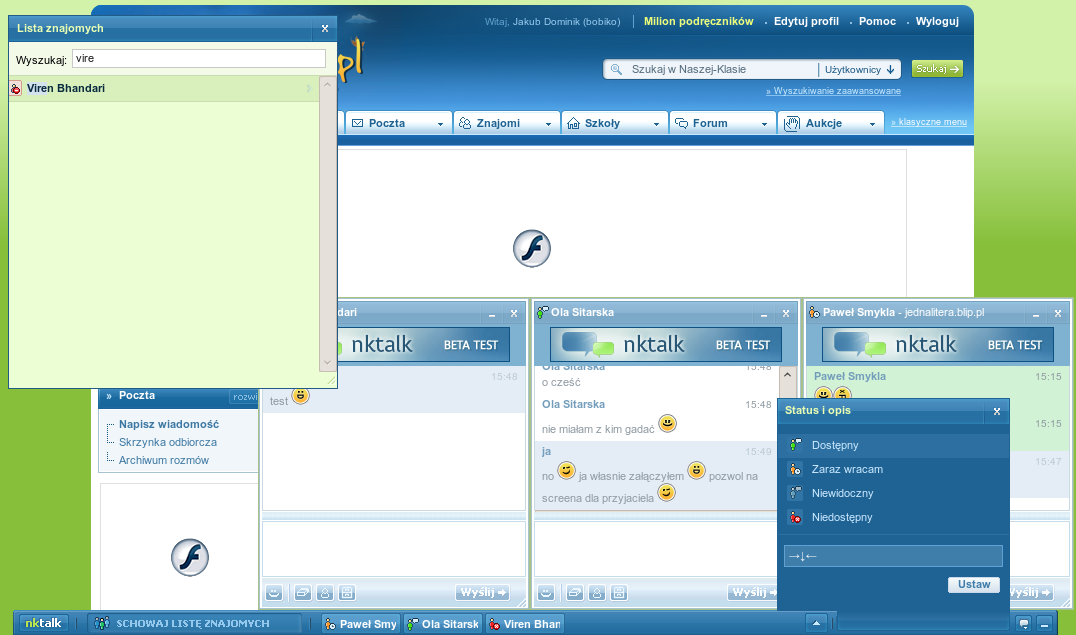This screenshot has width=1076, height=635.
Task: Click the Flash plugin icon in top banner
Action: point(532,249)
